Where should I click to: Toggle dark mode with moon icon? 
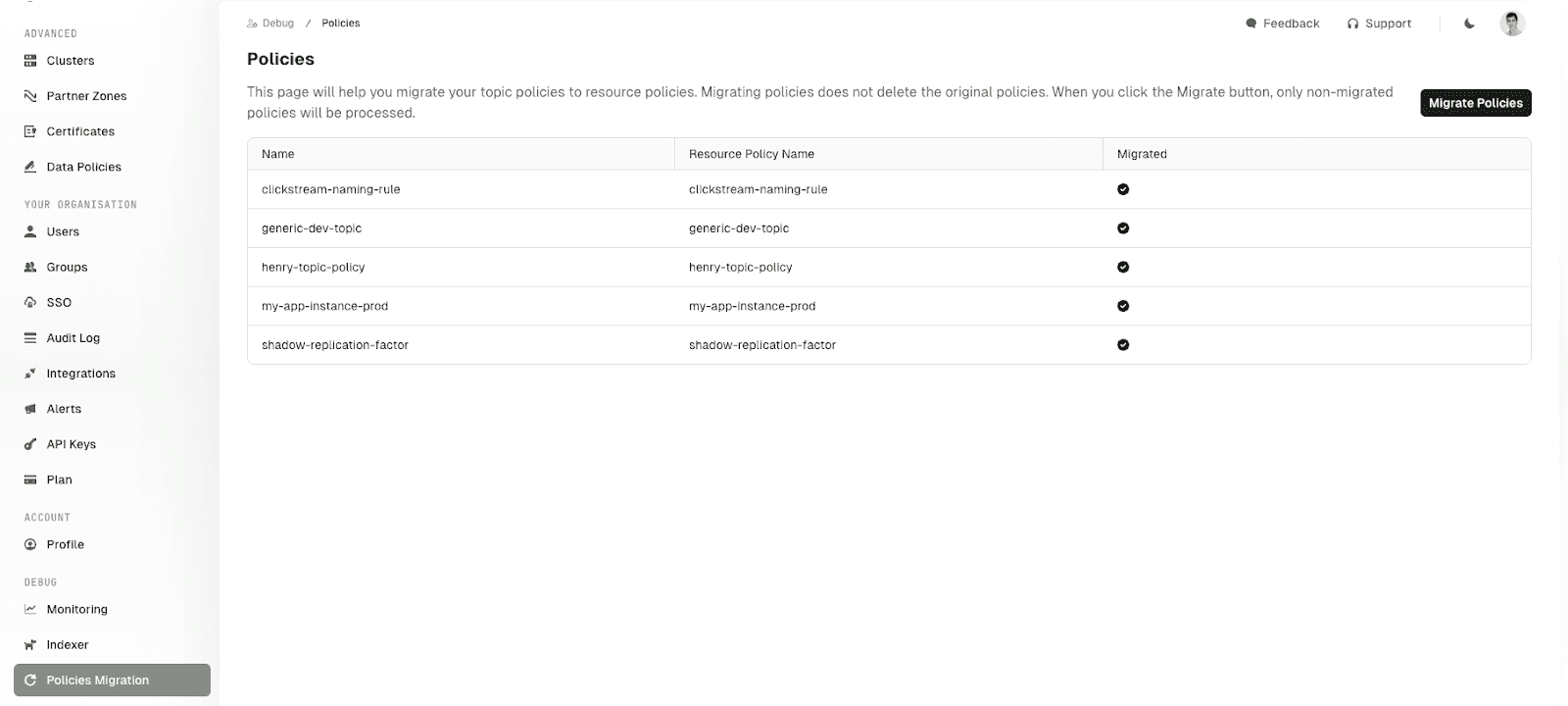(x=1469, y=24)
